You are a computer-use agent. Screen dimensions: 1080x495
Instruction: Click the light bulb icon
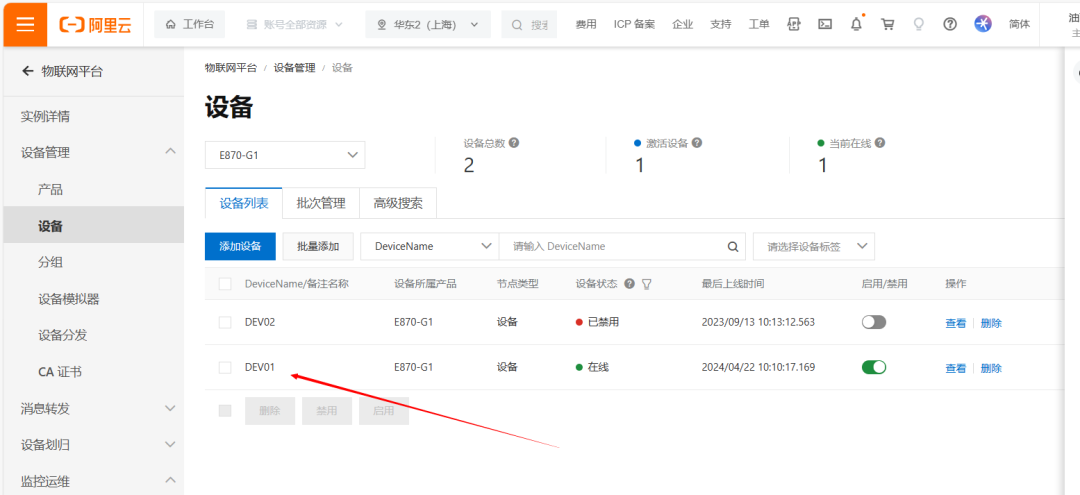(918, 24)
